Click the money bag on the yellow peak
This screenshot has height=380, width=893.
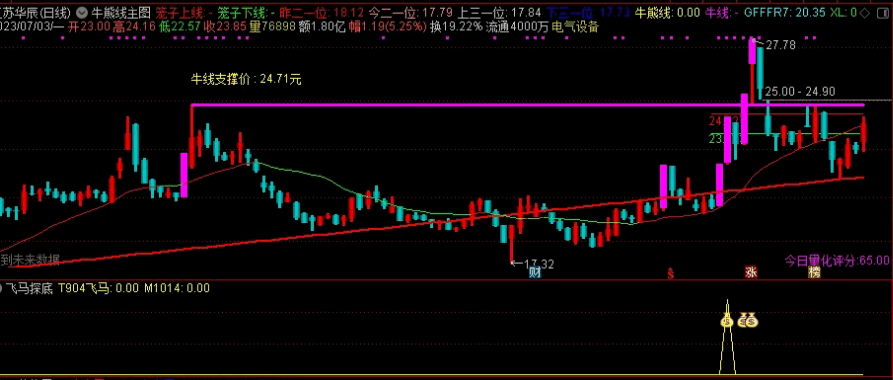coord(727,321)
